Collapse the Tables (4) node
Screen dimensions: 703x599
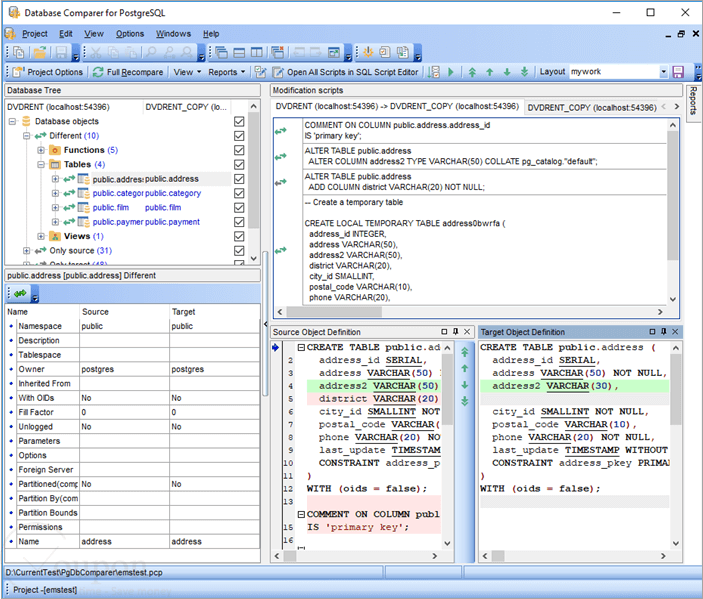[41, 165]
